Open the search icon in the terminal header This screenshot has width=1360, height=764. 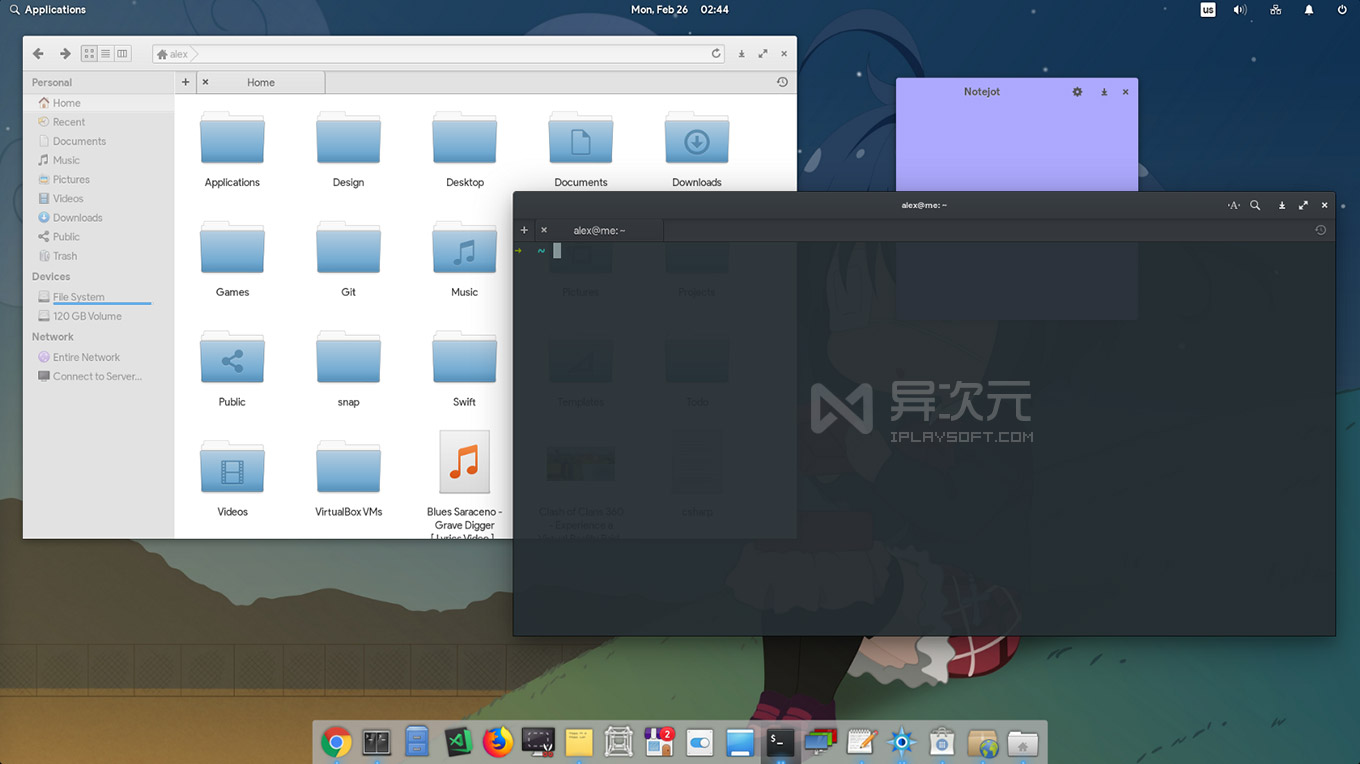1255,205
